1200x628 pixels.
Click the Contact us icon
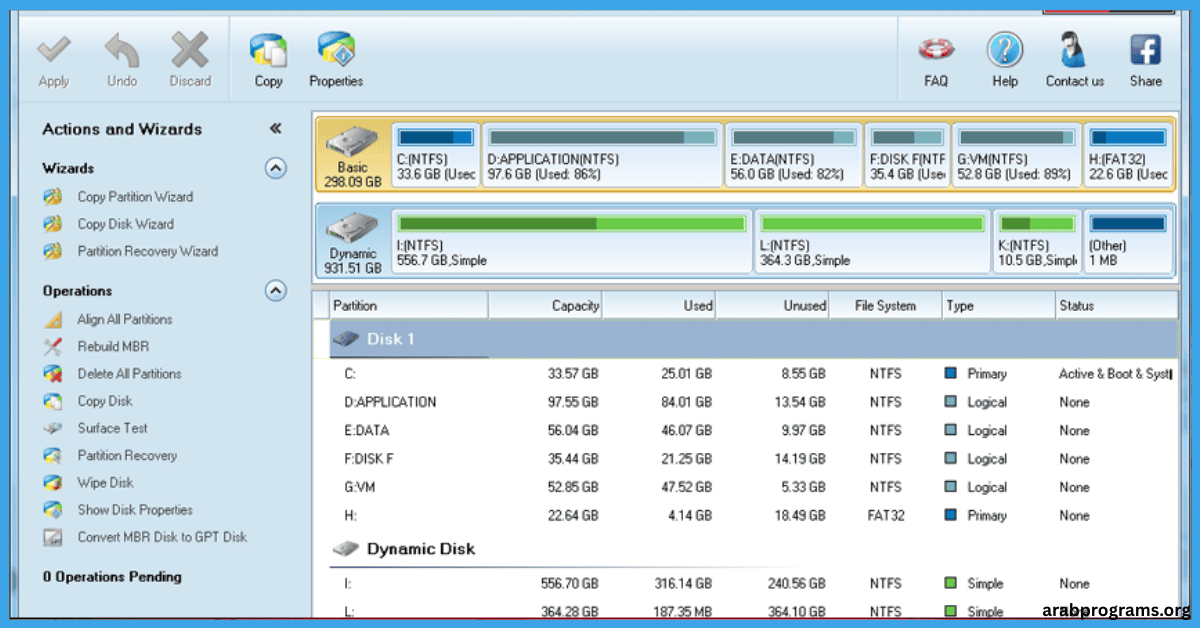pos(1074,49)
